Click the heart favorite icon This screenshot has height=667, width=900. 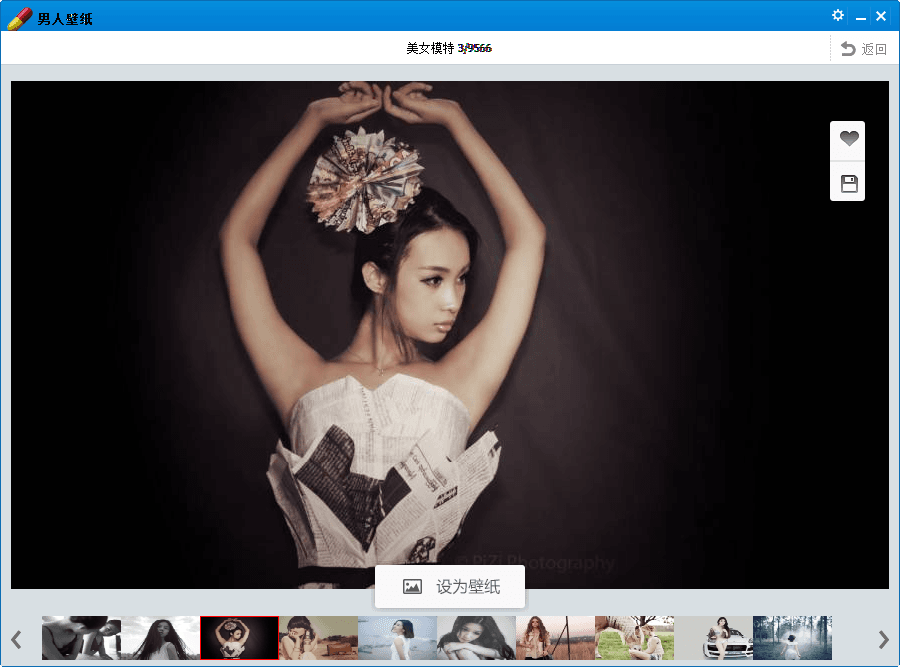coord(848,140)
